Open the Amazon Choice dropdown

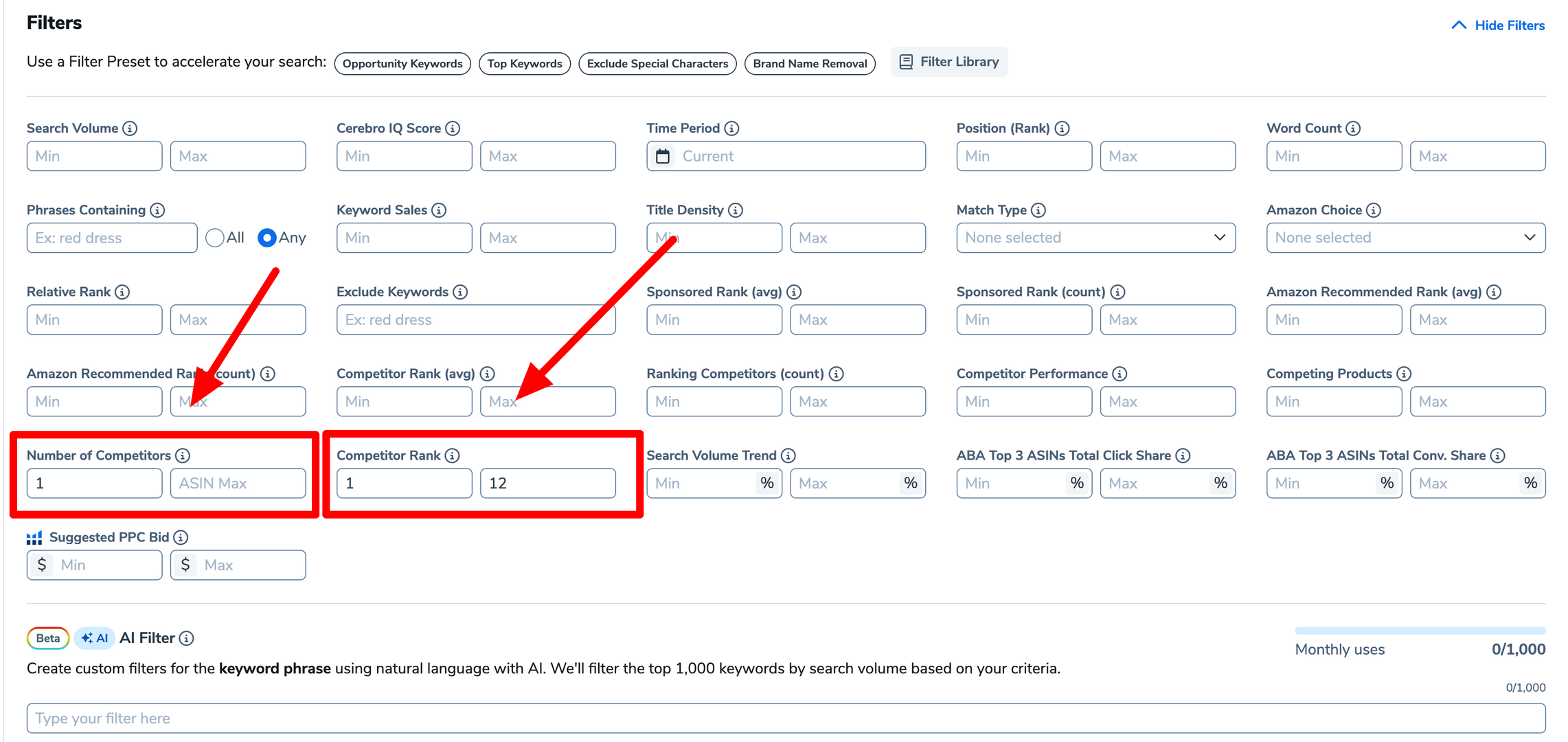click(x=1405, y=238)
